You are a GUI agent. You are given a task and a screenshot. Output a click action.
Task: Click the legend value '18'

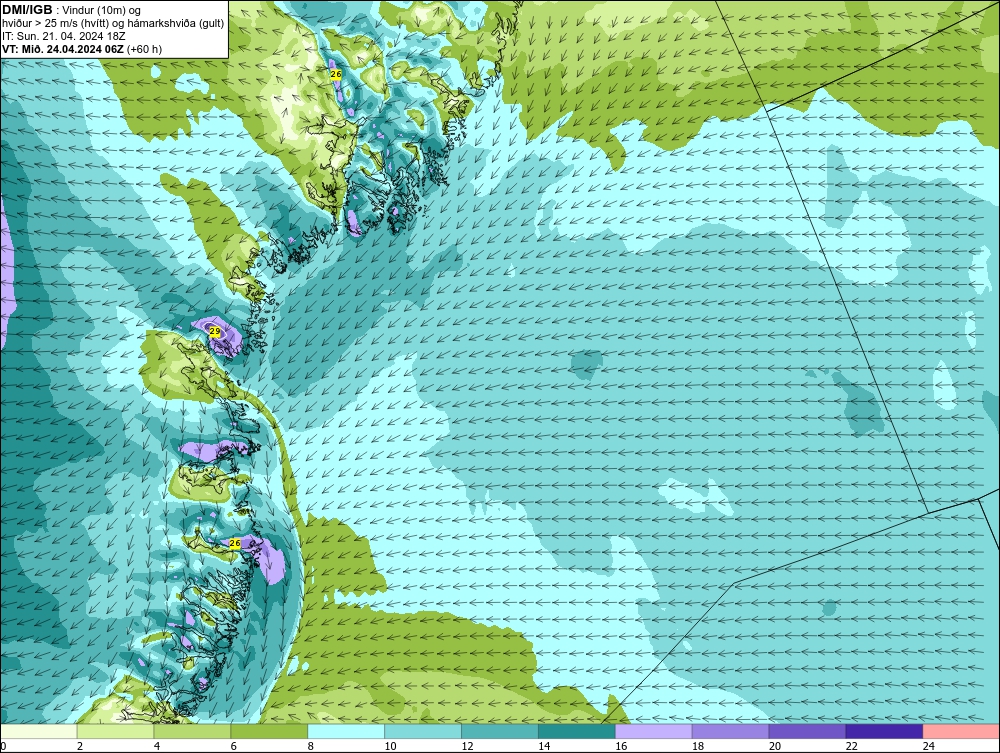698,746
